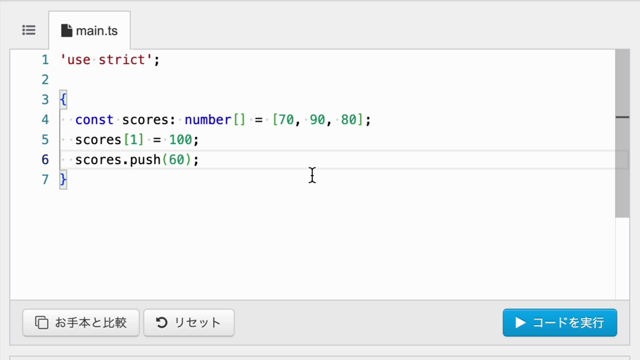Run code with コードを実行 button

tap(560, 322)
